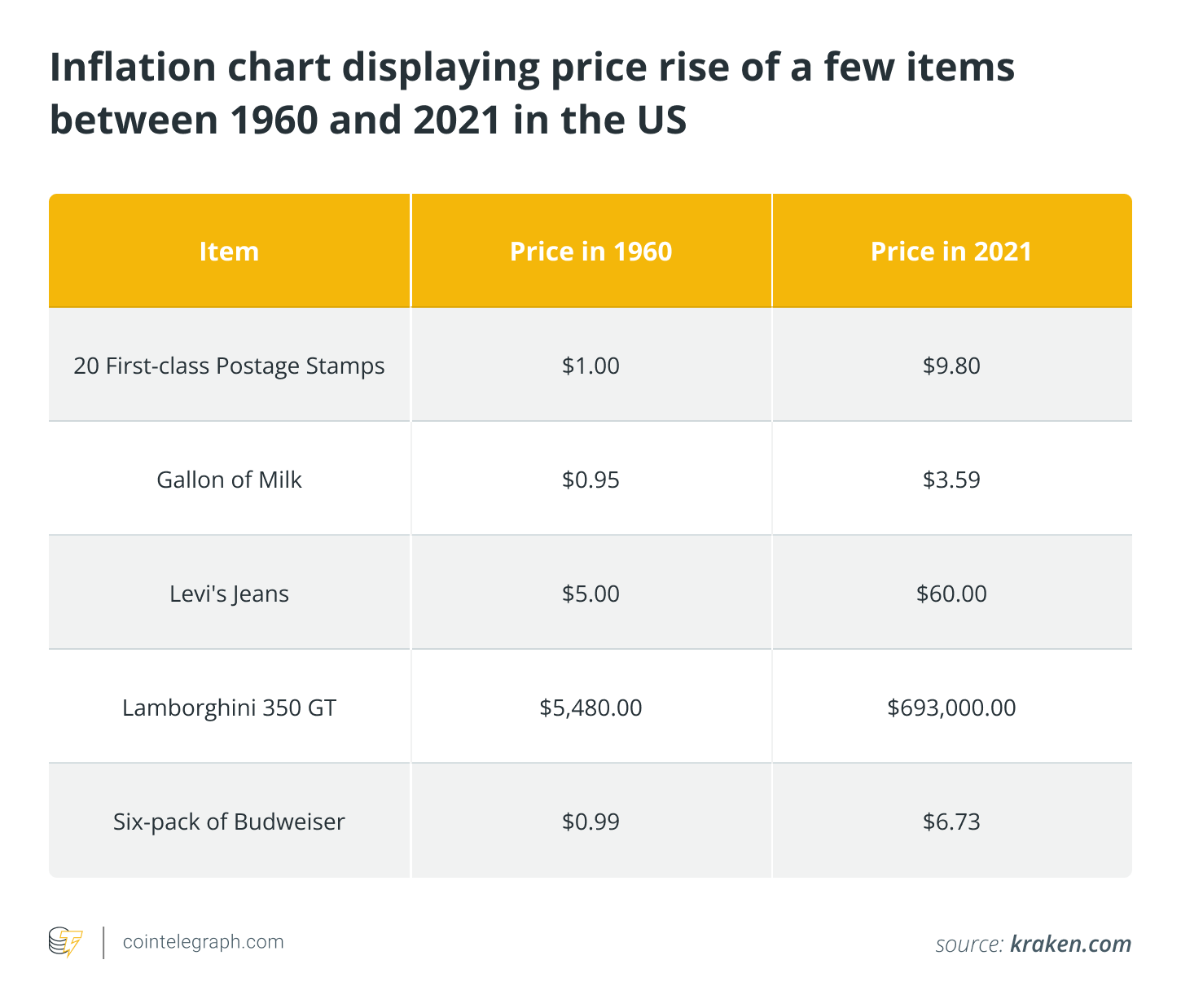Click the Lamborghini 350 GT cell
The image size is (1181, 1008).
point(229,708)
